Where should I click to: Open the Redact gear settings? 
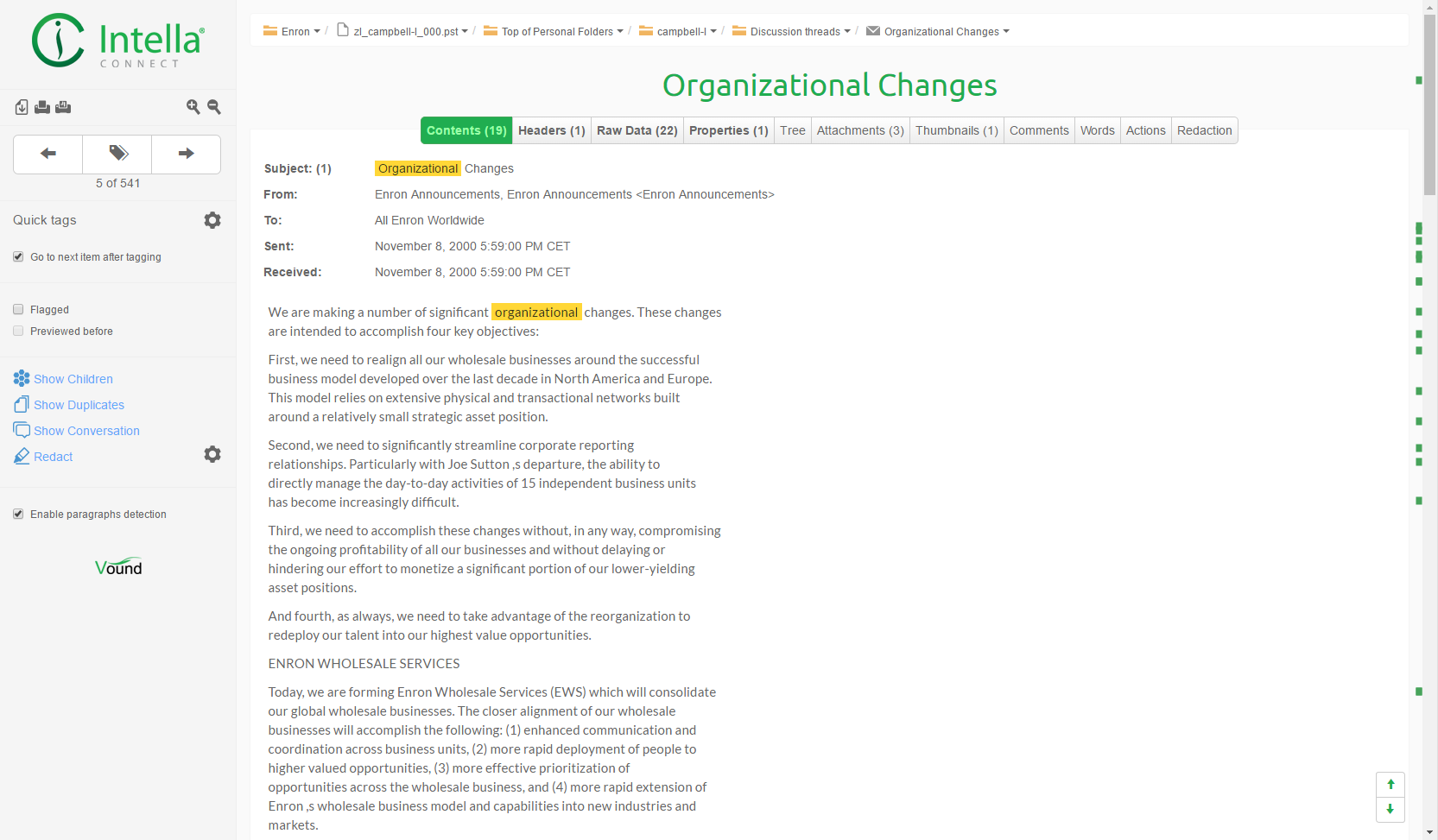(212, 454)
